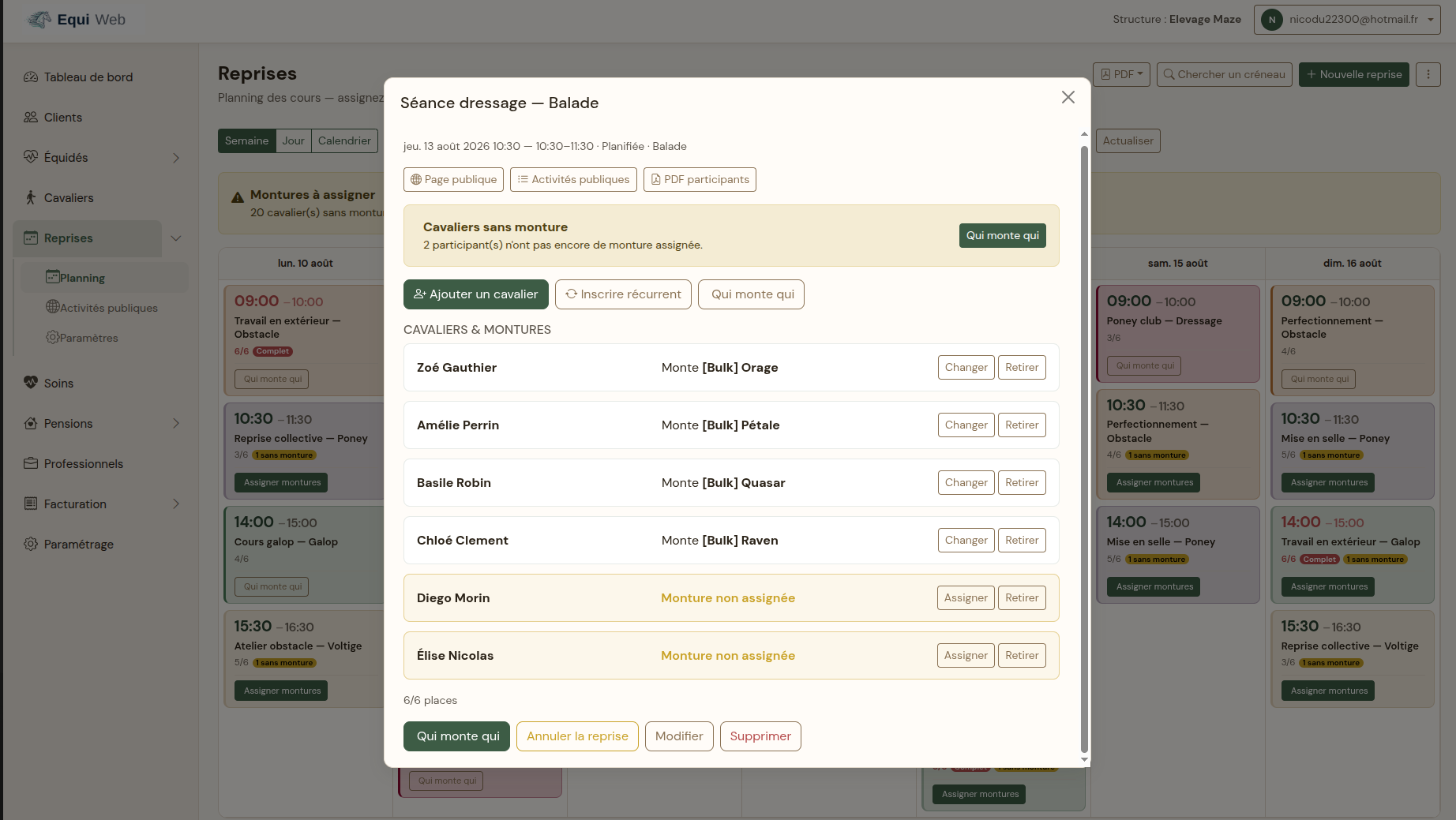Screen dimensions: 1456x820
Task: Remove Basile Robin from the session
Action: click(x=1022, y=482)
